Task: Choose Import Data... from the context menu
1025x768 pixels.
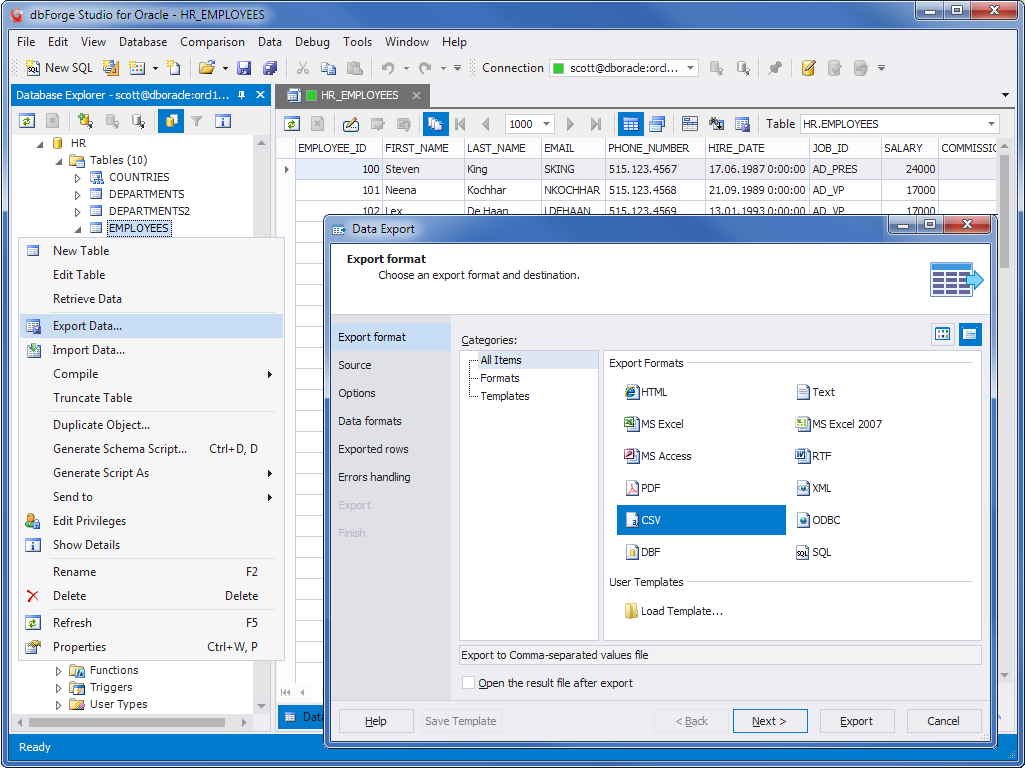Action: (152, 350)
